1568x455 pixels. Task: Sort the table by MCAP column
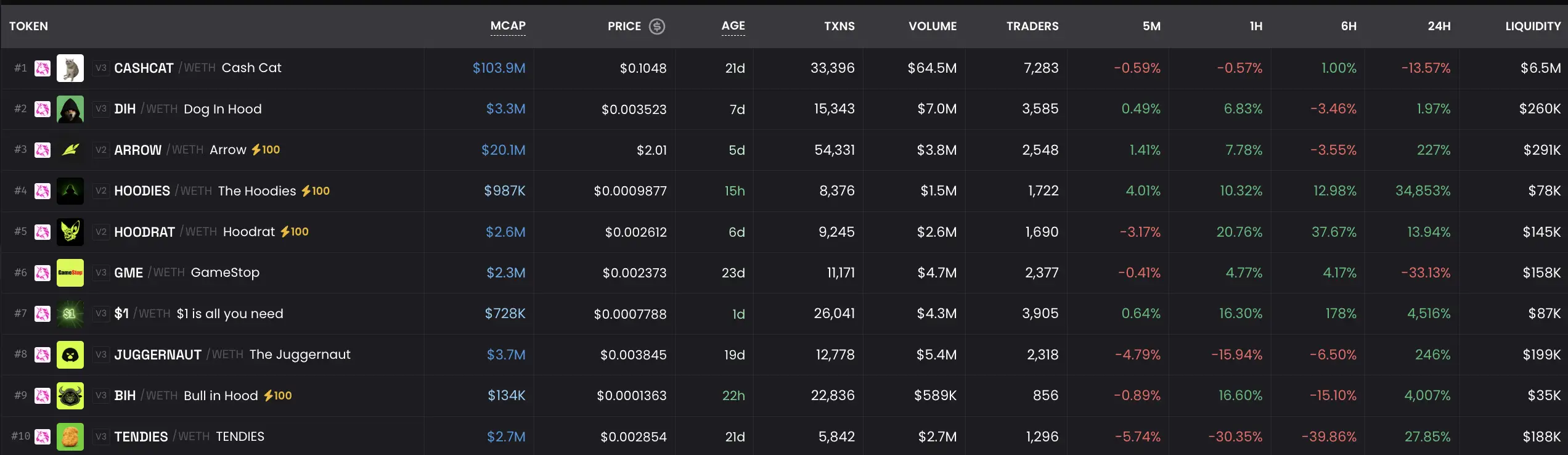click(x=508, y=26)
